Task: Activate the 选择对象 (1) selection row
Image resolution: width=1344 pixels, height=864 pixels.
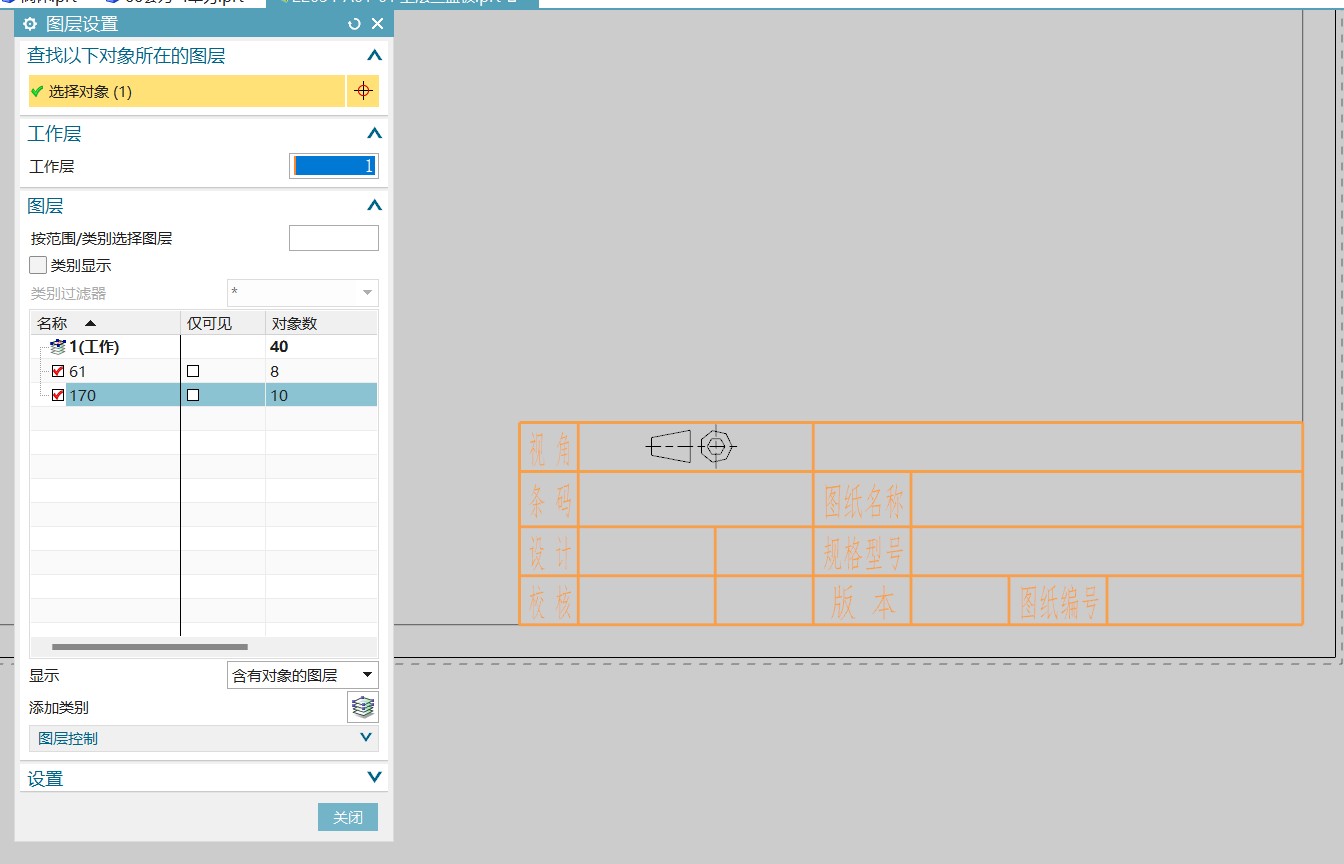Action: tap(187, 91)
